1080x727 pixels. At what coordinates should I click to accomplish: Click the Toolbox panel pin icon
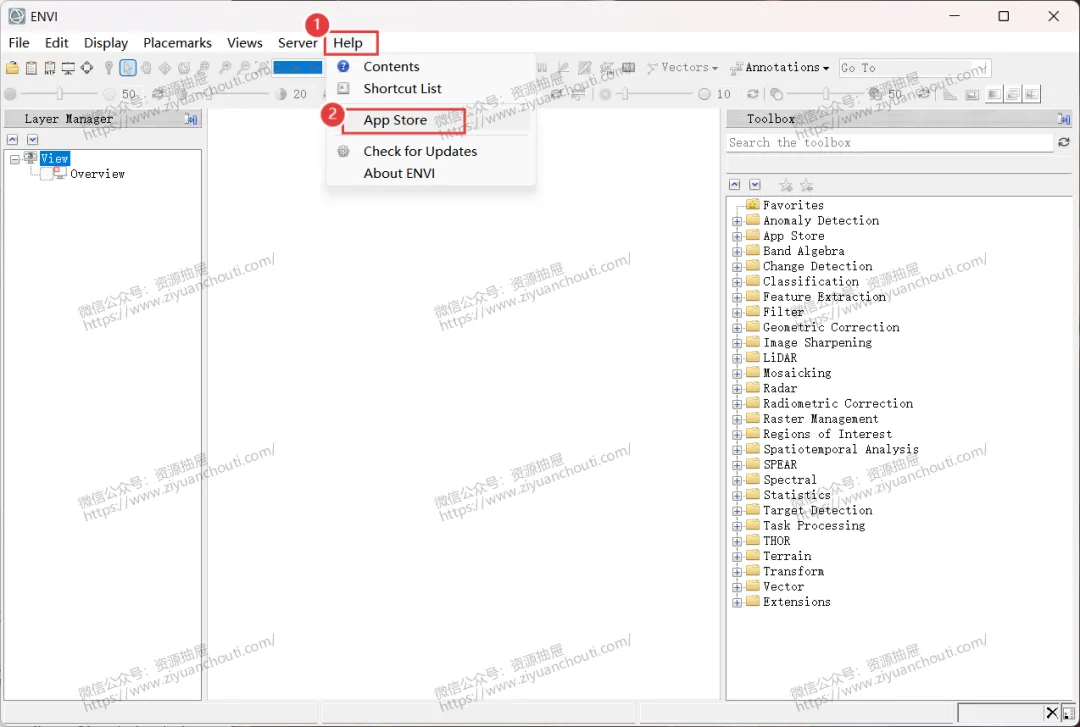[1064, 119]
